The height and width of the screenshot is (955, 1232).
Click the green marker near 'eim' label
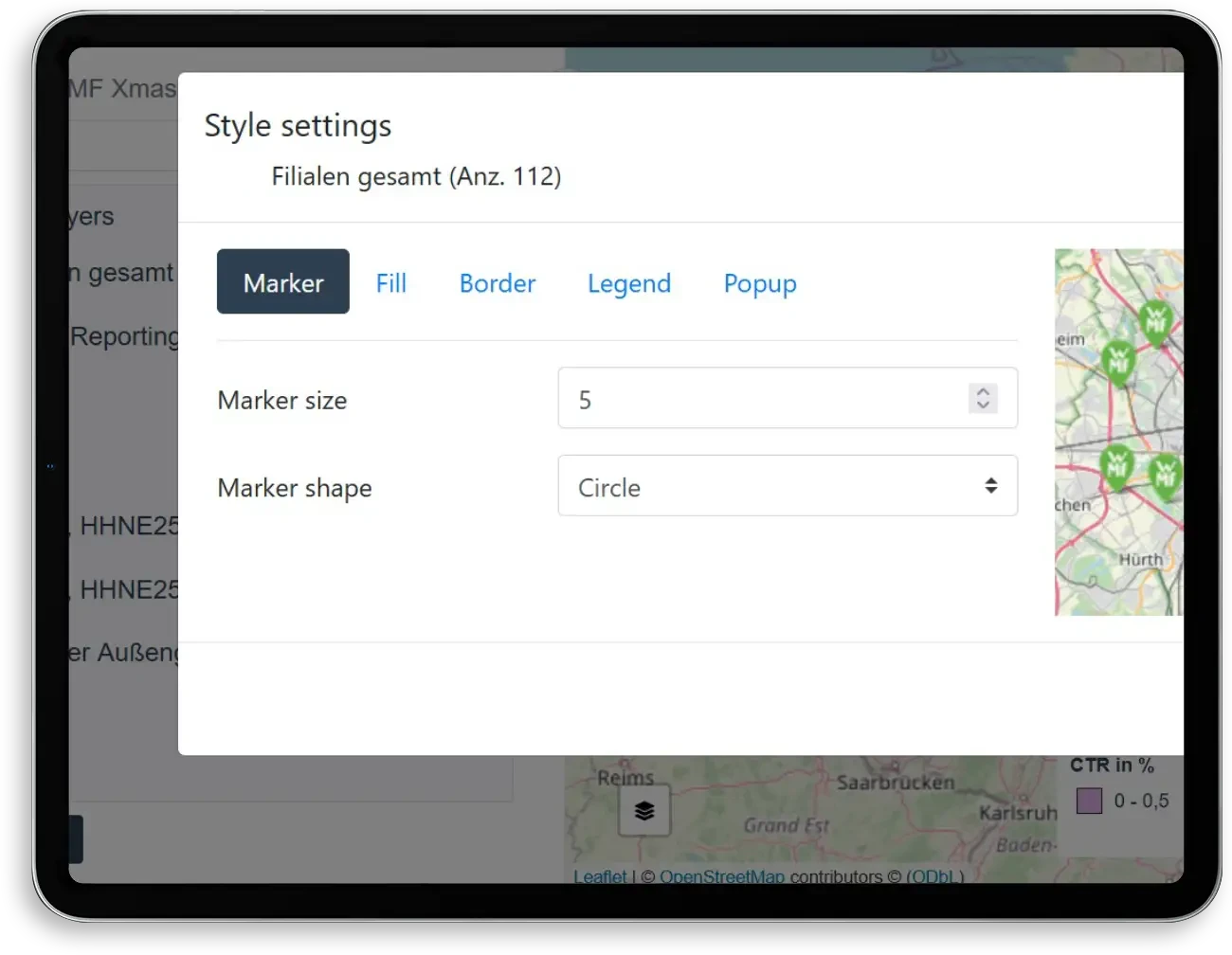point(1118,363)
